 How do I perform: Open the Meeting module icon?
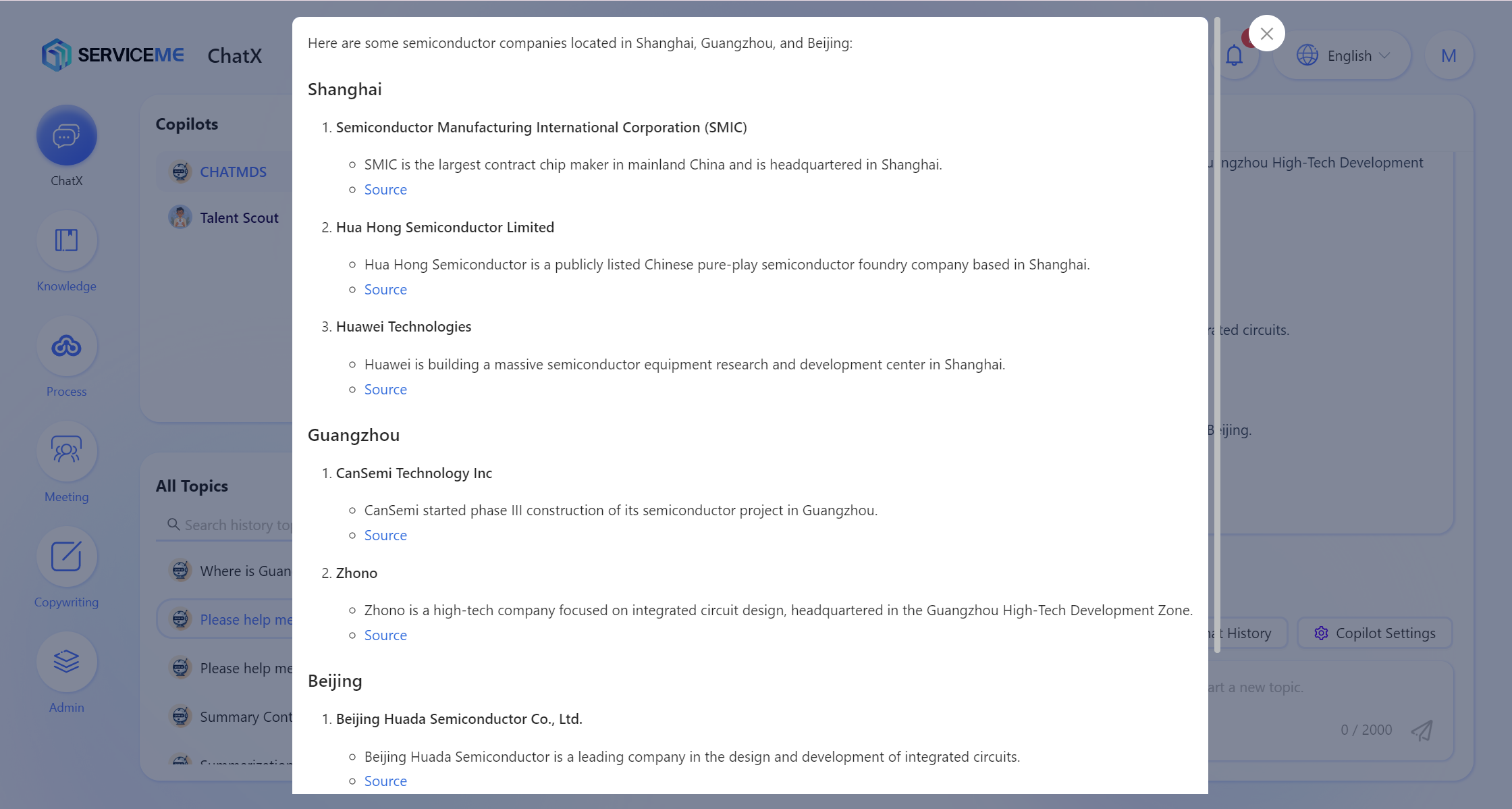coord(66,451)
